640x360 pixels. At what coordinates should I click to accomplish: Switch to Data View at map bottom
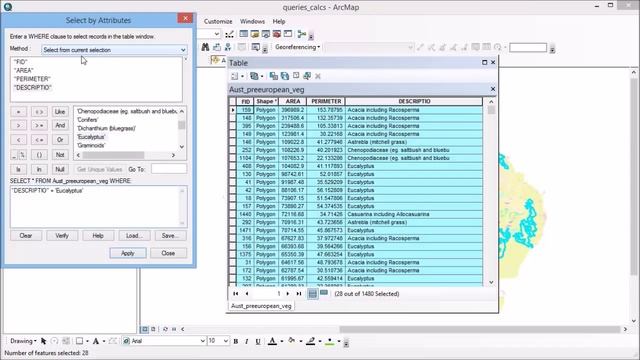(145, 329)
